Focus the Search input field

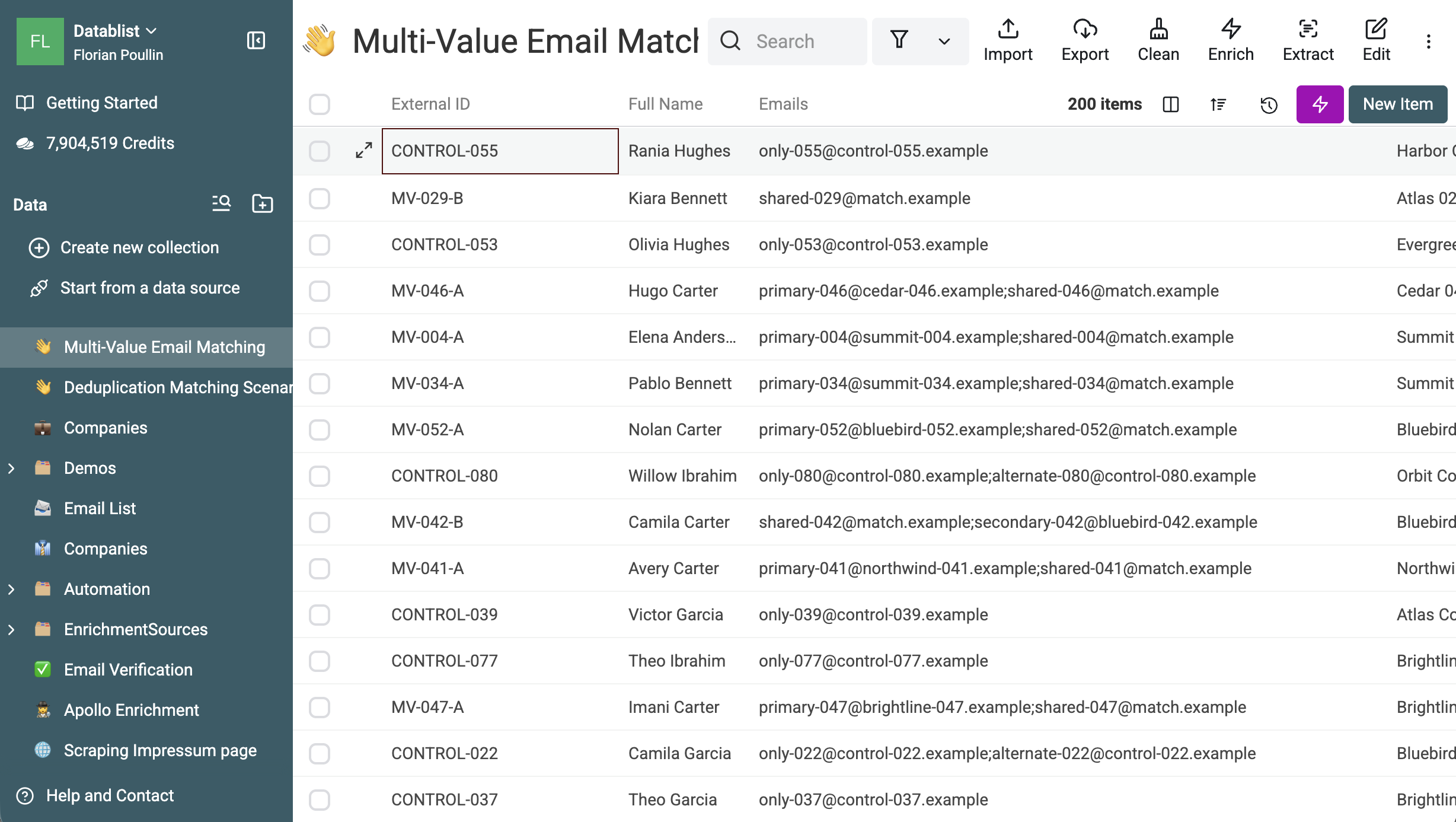pos(787,41)
